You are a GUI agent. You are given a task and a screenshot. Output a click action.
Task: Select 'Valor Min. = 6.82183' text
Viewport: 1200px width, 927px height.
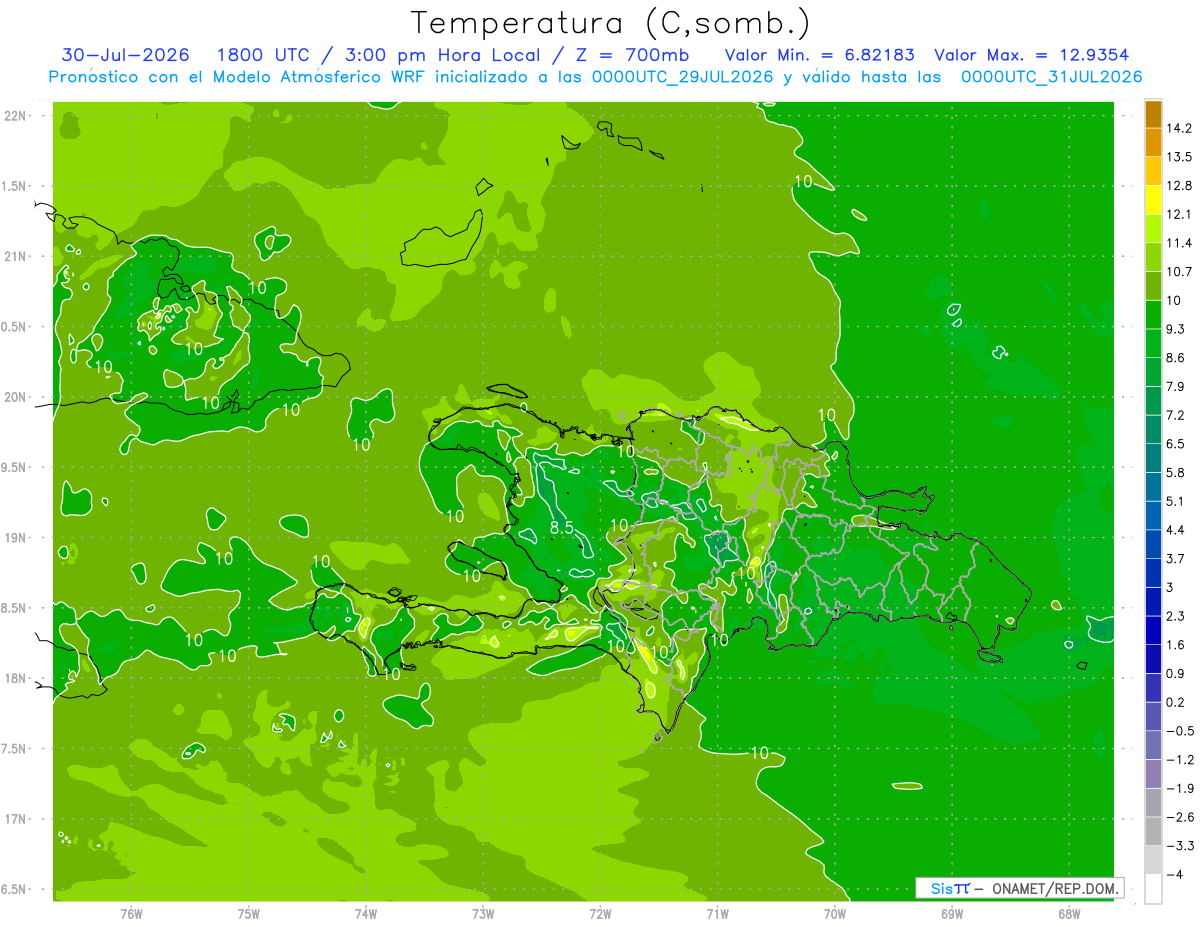pyautogui.click(x=820, y=55)
